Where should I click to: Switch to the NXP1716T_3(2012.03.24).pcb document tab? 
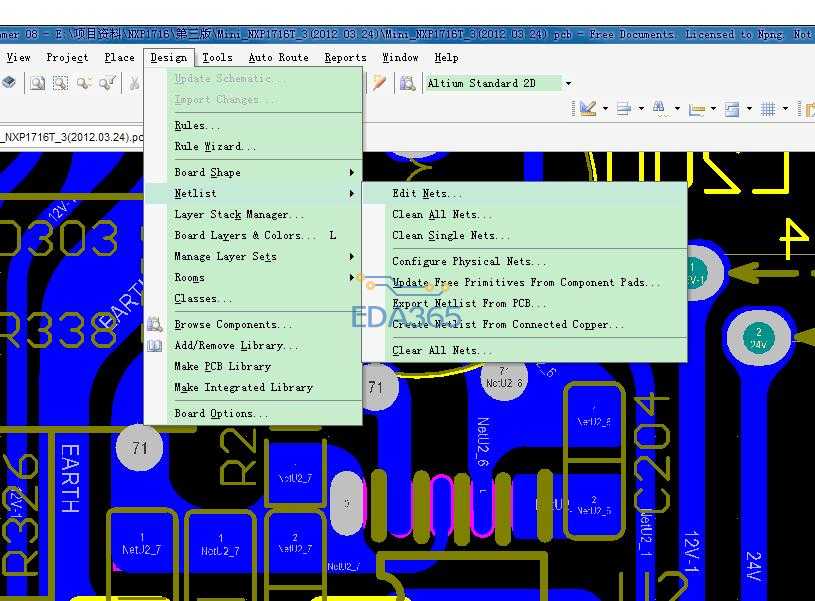[71, 137]
